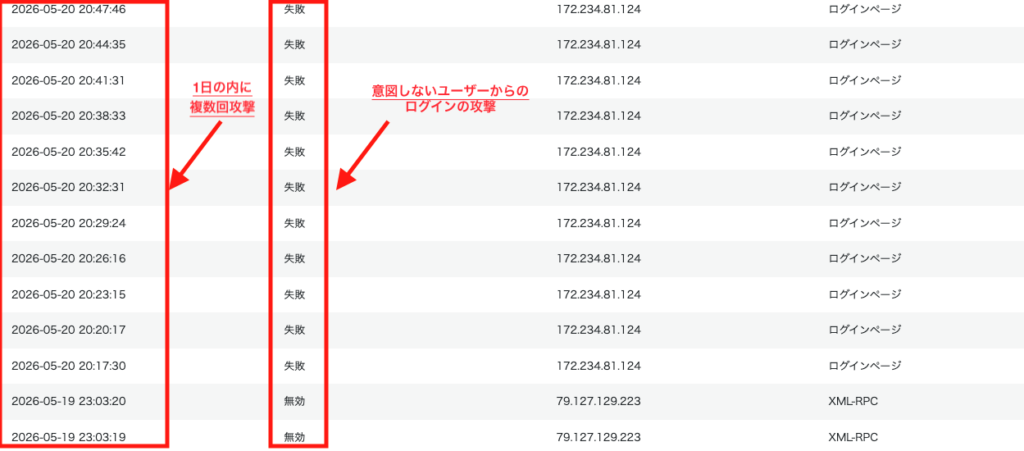1024x451 pixels.
Task: Select the timestamp 2026-05-19 23:03:19
Action: click(69, 437)
